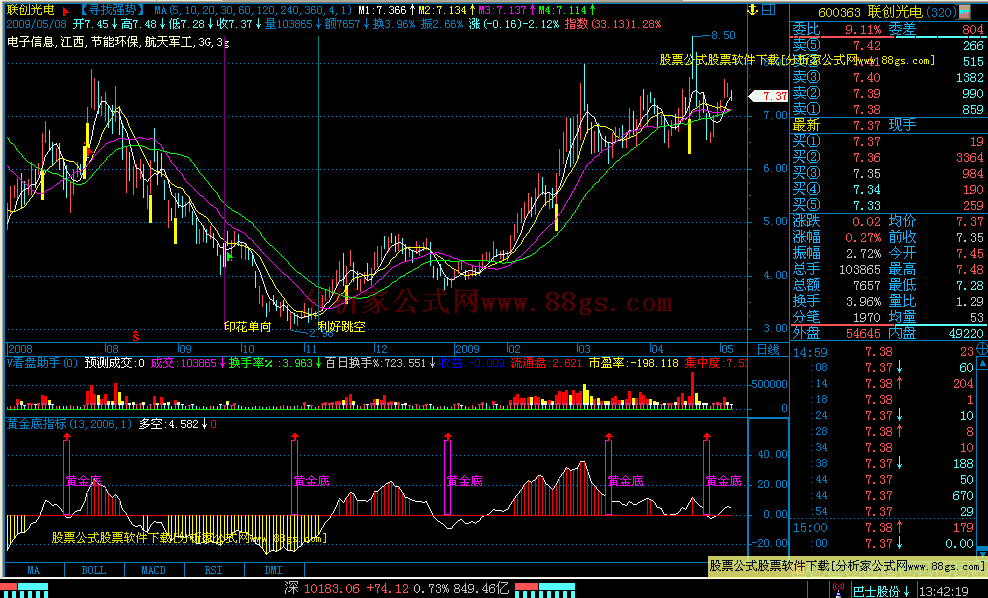Click the 委比 9.11% value

863,30
